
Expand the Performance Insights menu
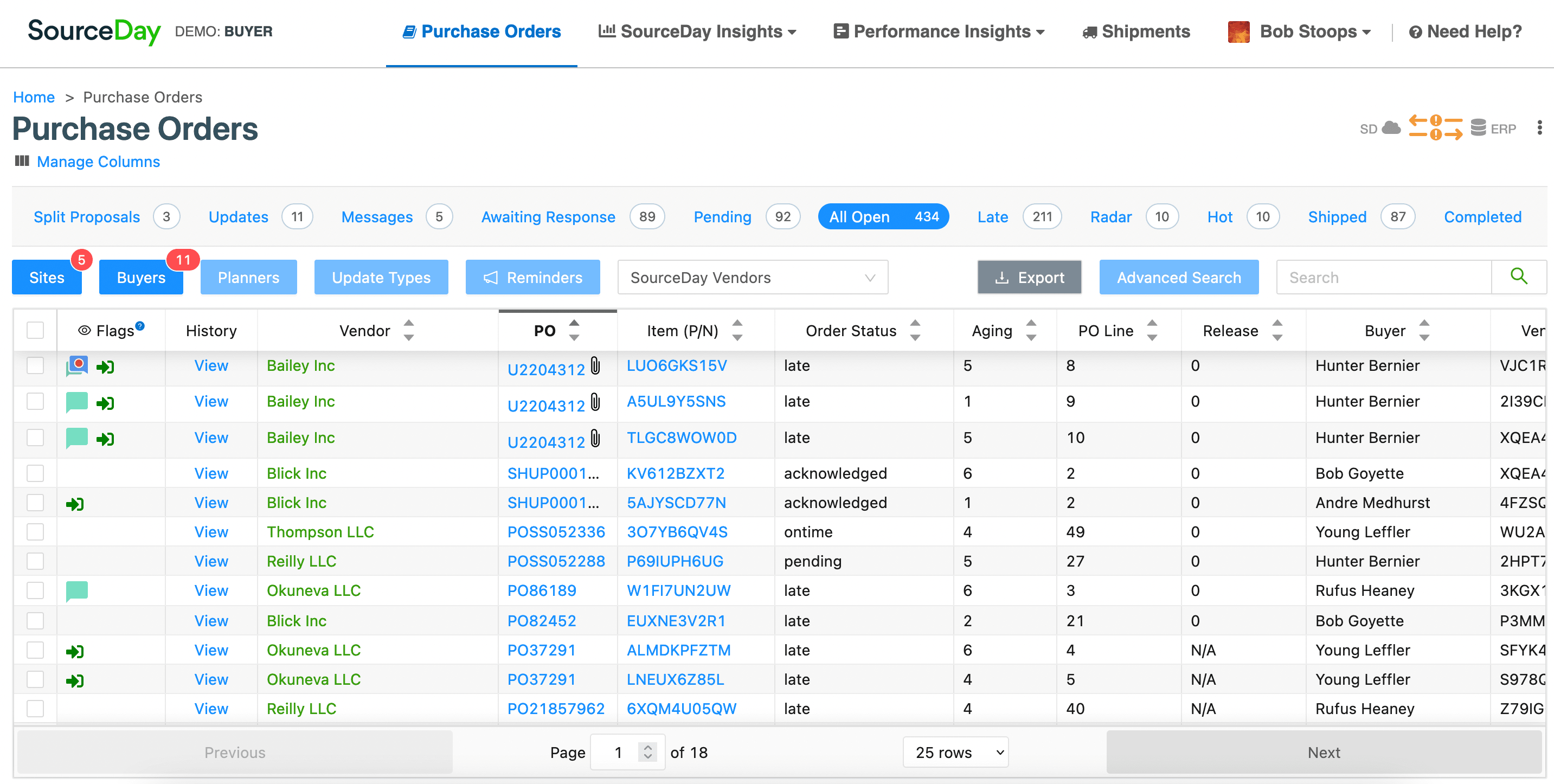938,31
